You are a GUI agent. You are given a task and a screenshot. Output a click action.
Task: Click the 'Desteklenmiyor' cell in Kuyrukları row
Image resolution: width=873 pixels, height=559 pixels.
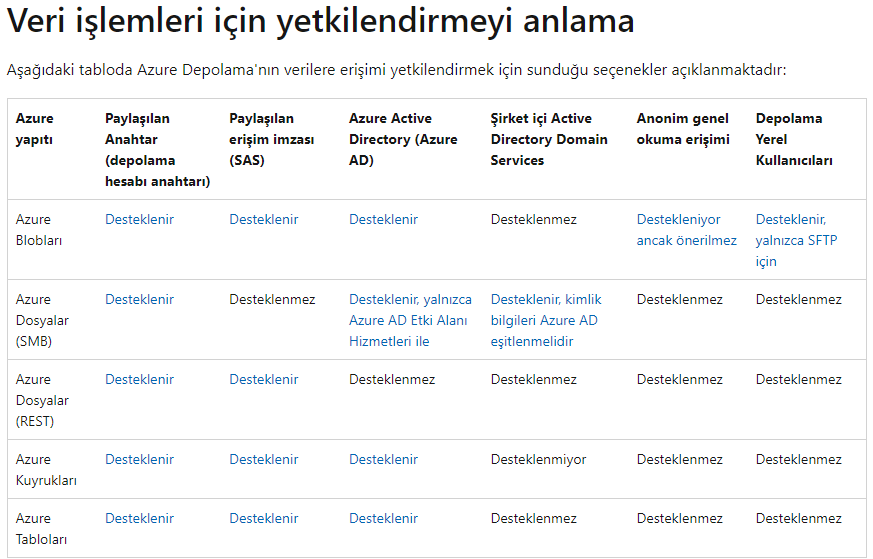tap(538, 459)
